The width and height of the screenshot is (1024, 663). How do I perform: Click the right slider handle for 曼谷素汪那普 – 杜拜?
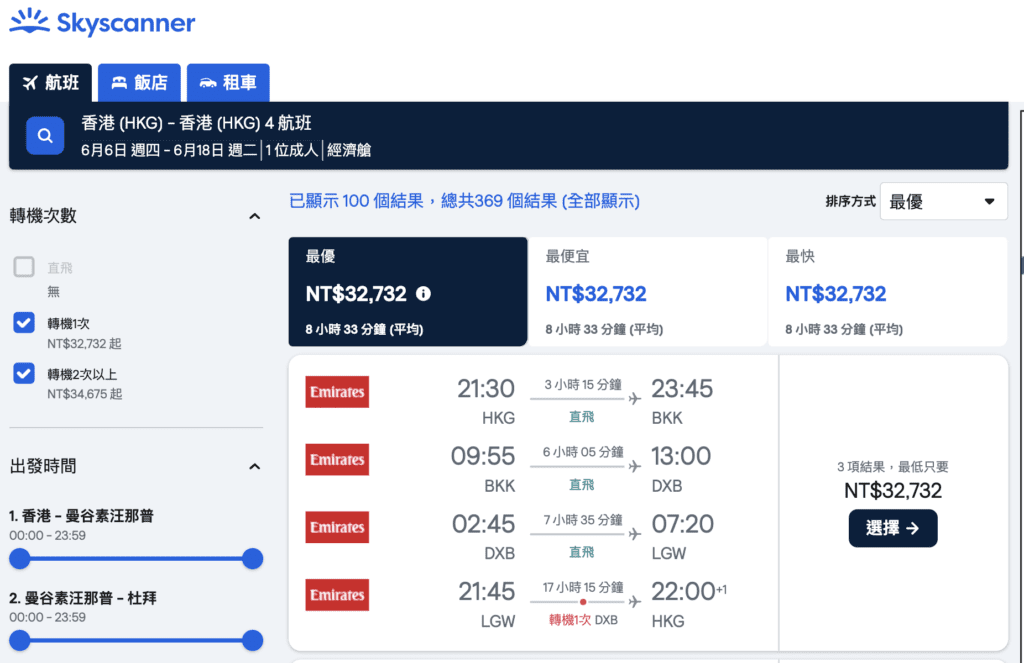tap(253, 640)
